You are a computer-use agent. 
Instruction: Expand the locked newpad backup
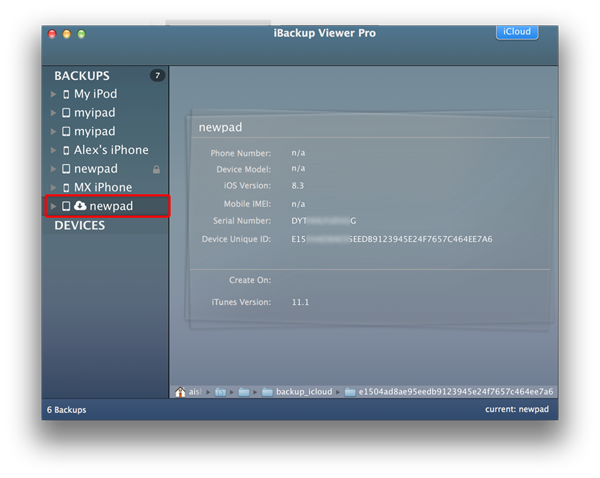54,169
